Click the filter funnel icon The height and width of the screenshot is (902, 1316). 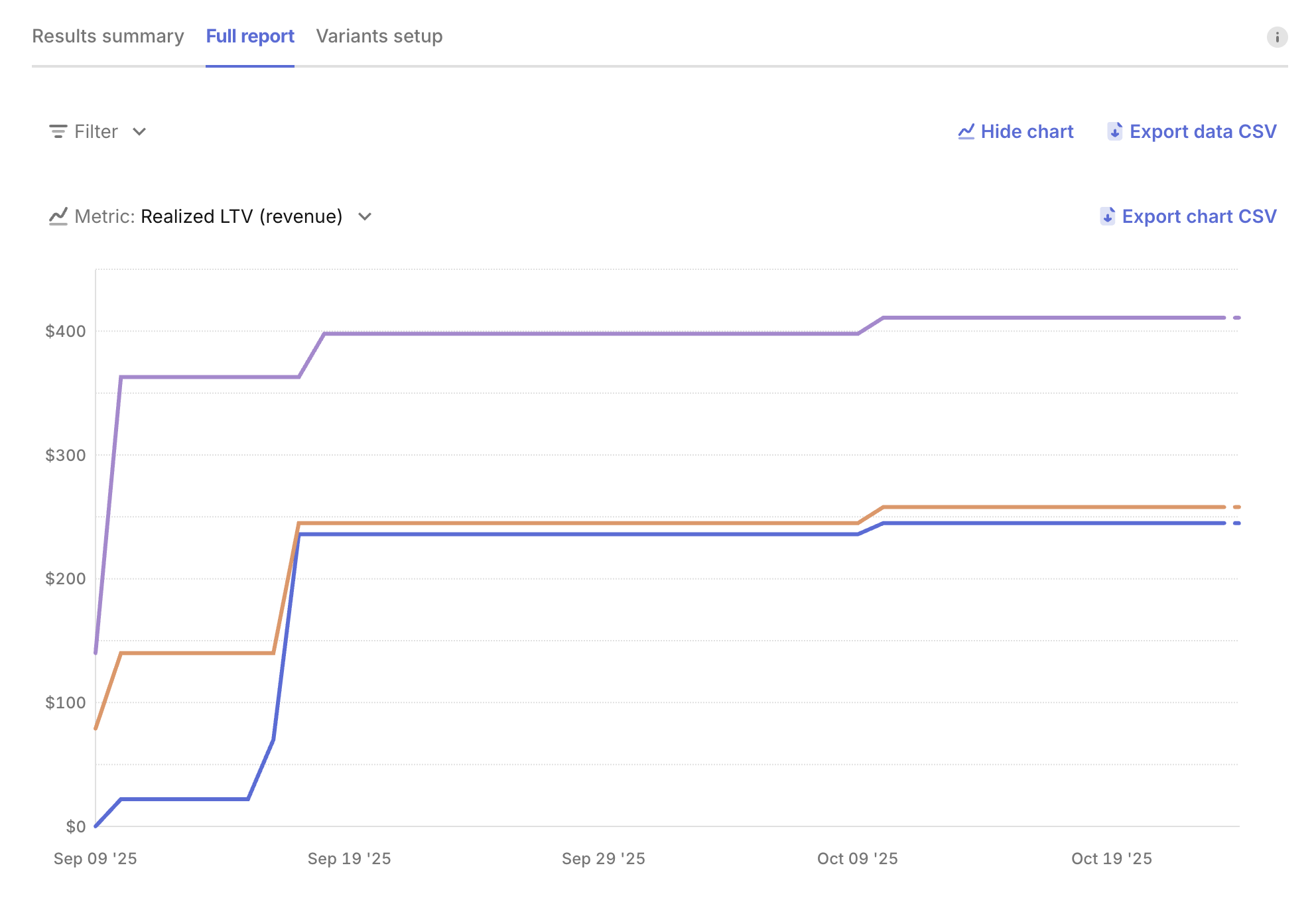[57, 131]
